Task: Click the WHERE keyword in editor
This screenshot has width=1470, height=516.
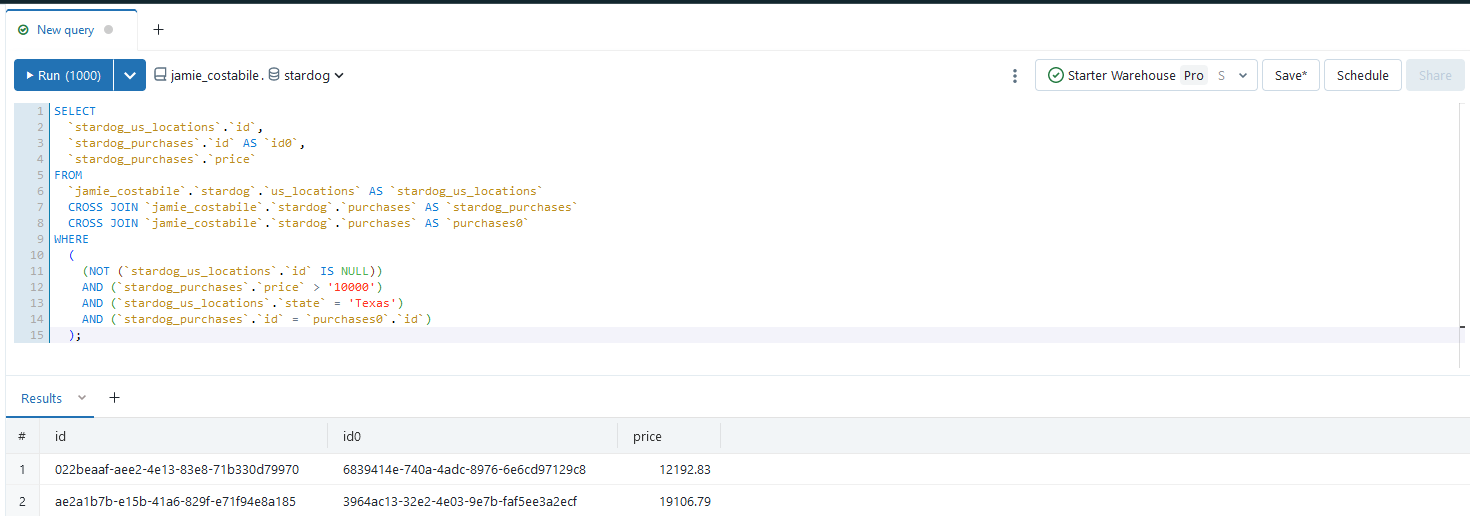Action: tap(71, 239)
